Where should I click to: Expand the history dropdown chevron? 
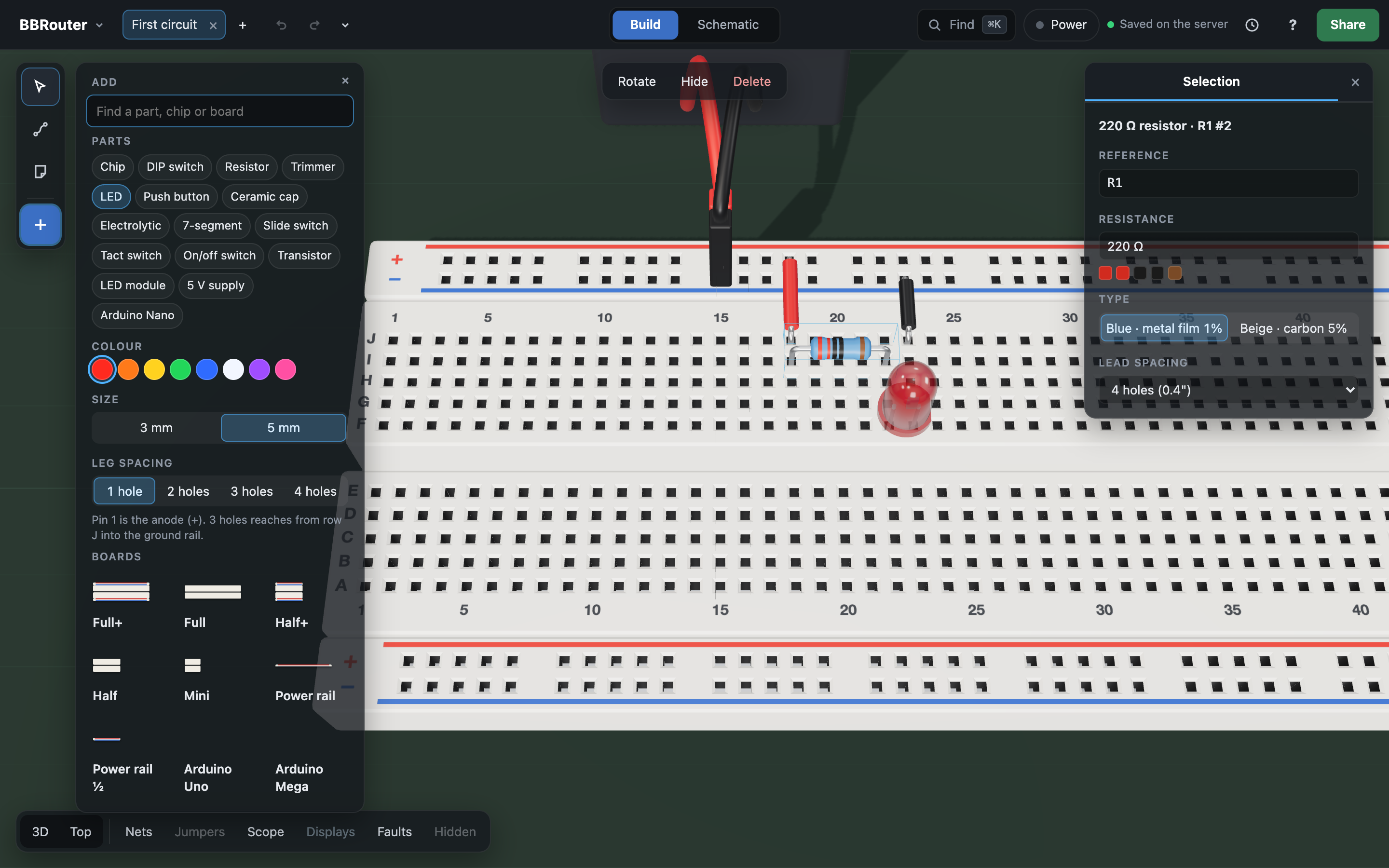coord(345,25)
